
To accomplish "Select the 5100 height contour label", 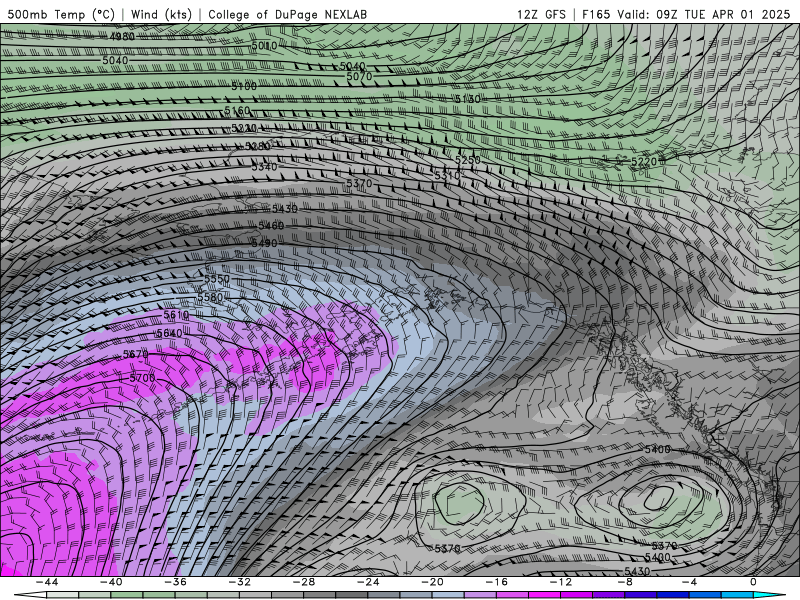I will [x=244, y=86].
